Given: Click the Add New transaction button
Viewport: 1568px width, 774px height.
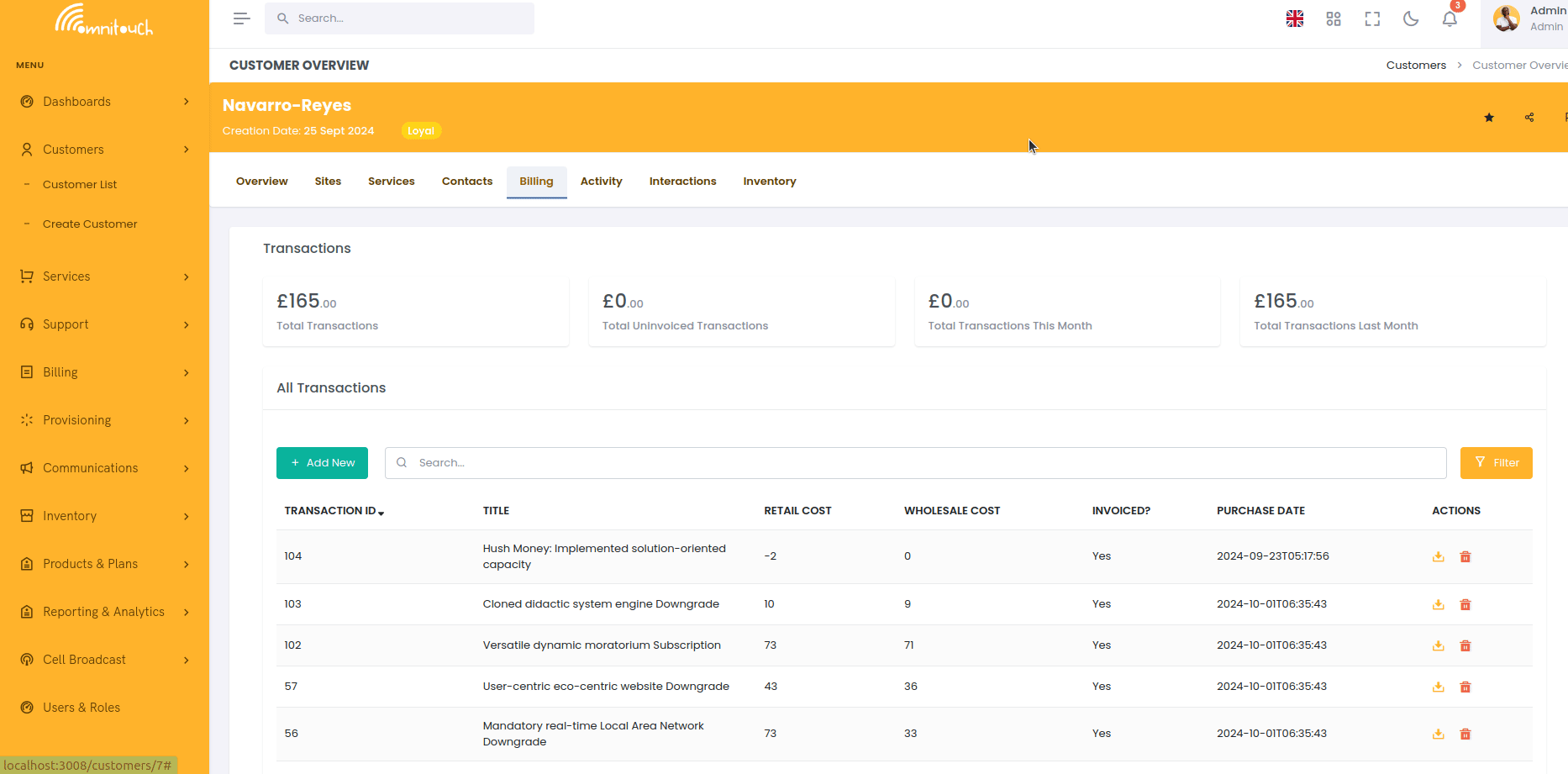Looking at the screenshot, I should point(322,463).
